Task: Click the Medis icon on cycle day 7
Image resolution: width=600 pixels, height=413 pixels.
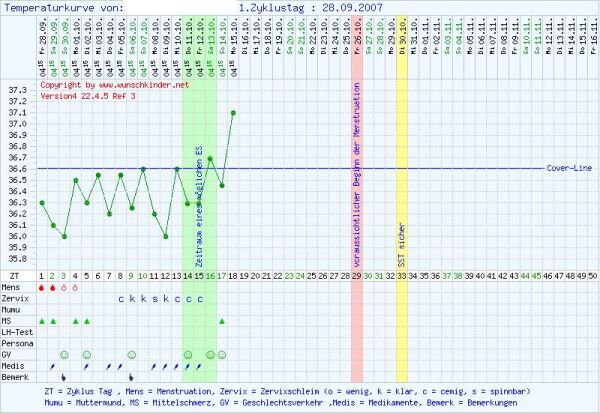Action: tap(109, 366)
